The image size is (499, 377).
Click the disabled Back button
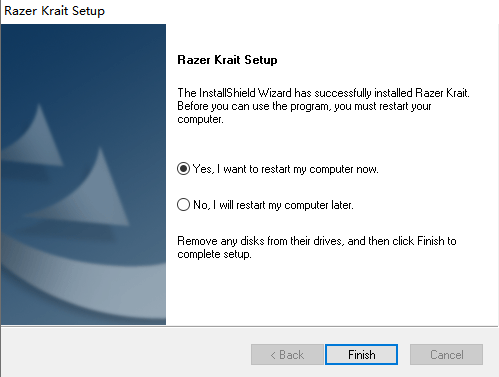tap(287, 354)
